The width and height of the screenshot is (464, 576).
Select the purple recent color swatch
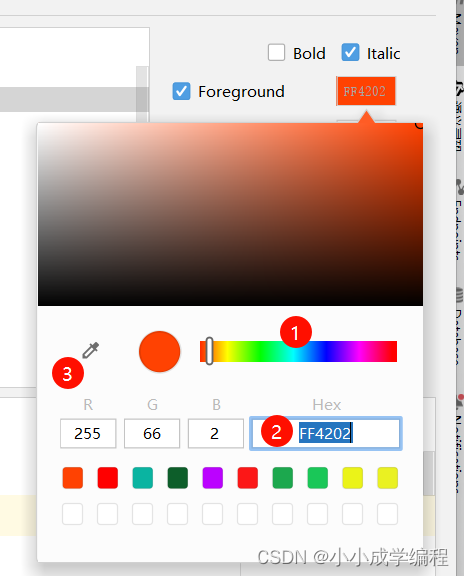[213, 478]
